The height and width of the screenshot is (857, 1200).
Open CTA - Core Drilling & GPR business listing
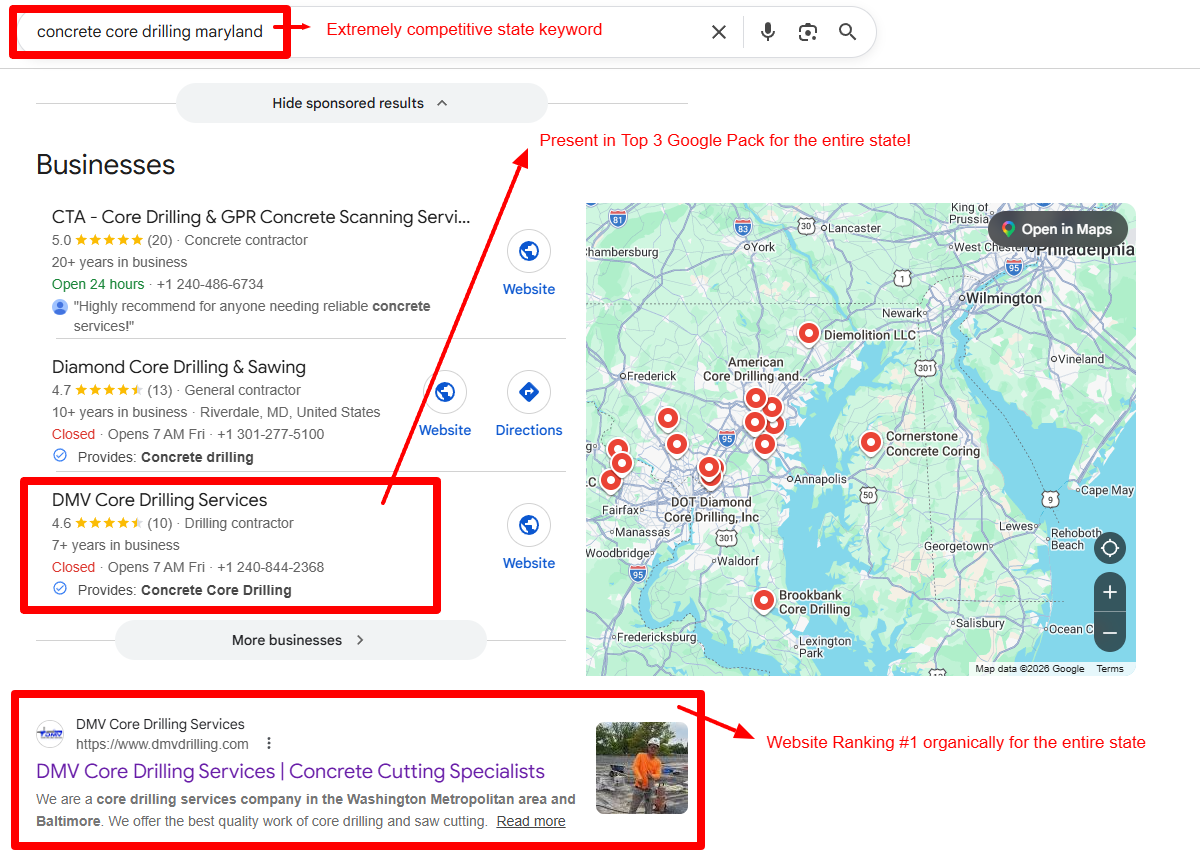click(261, 217)
